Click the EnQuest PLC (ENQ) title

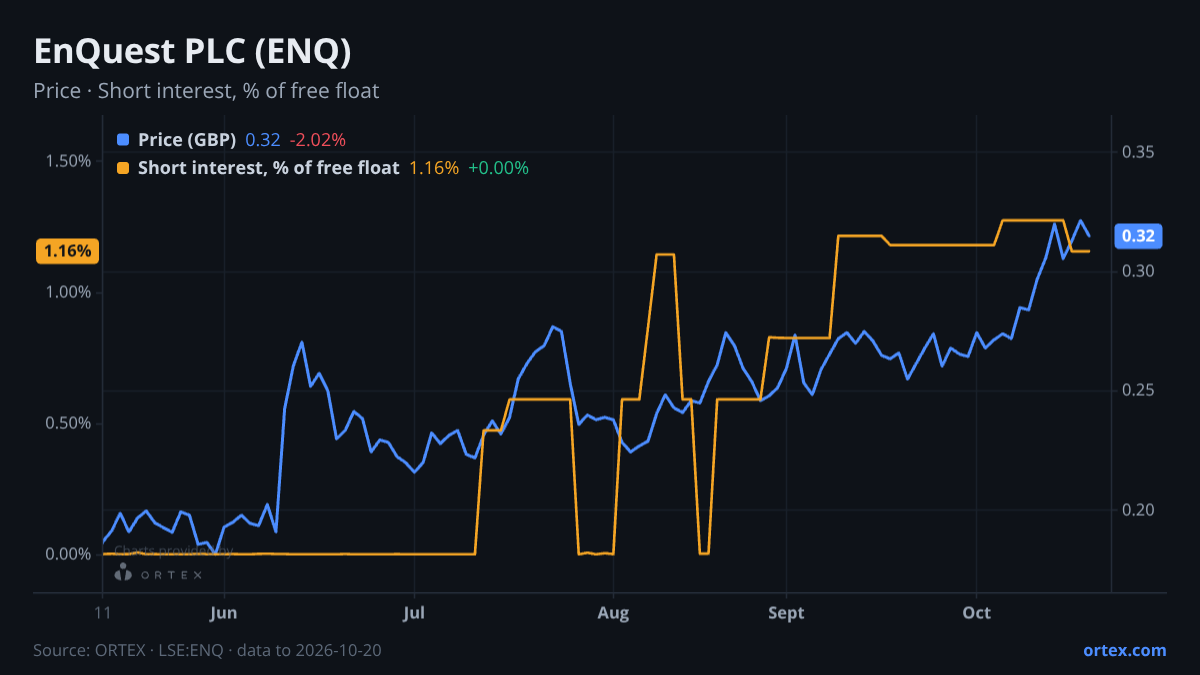click(x=192, y=50)
